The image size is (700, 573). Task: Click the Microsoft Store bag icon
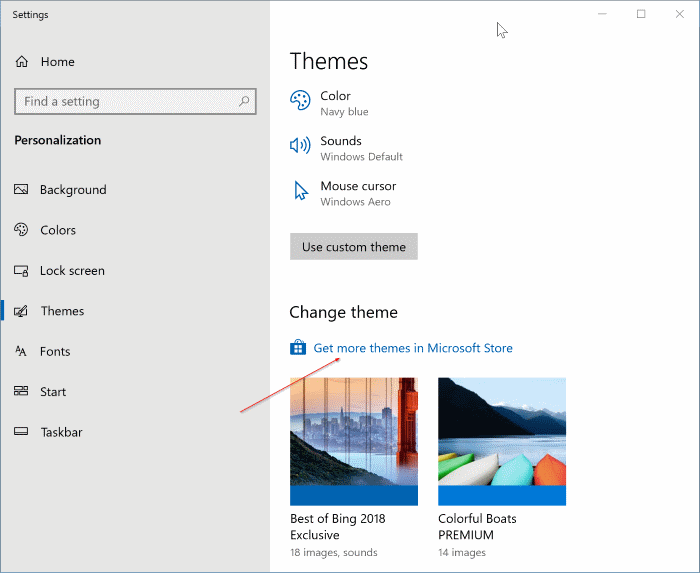(x=298, y=347)
